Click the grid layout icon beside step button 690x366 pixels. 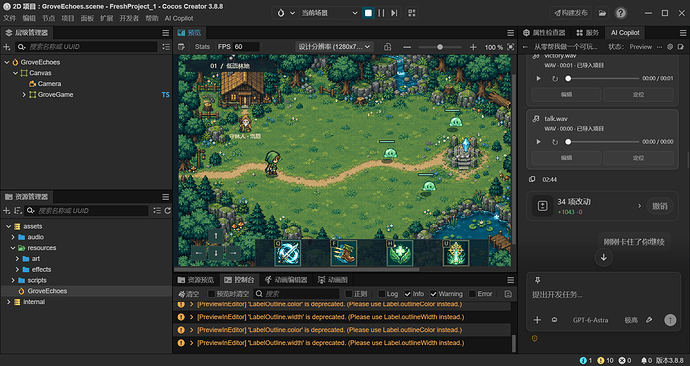point(411,13)
